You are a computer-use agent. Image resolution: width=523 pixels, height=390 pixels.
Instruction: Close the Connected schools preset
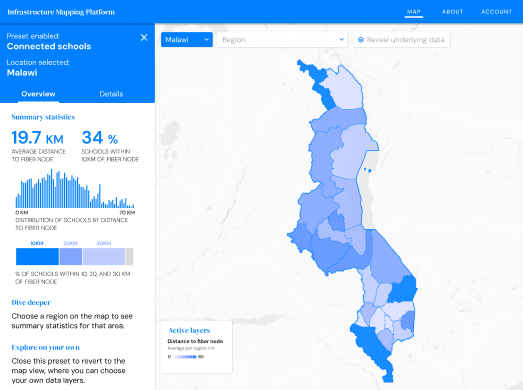144,37
